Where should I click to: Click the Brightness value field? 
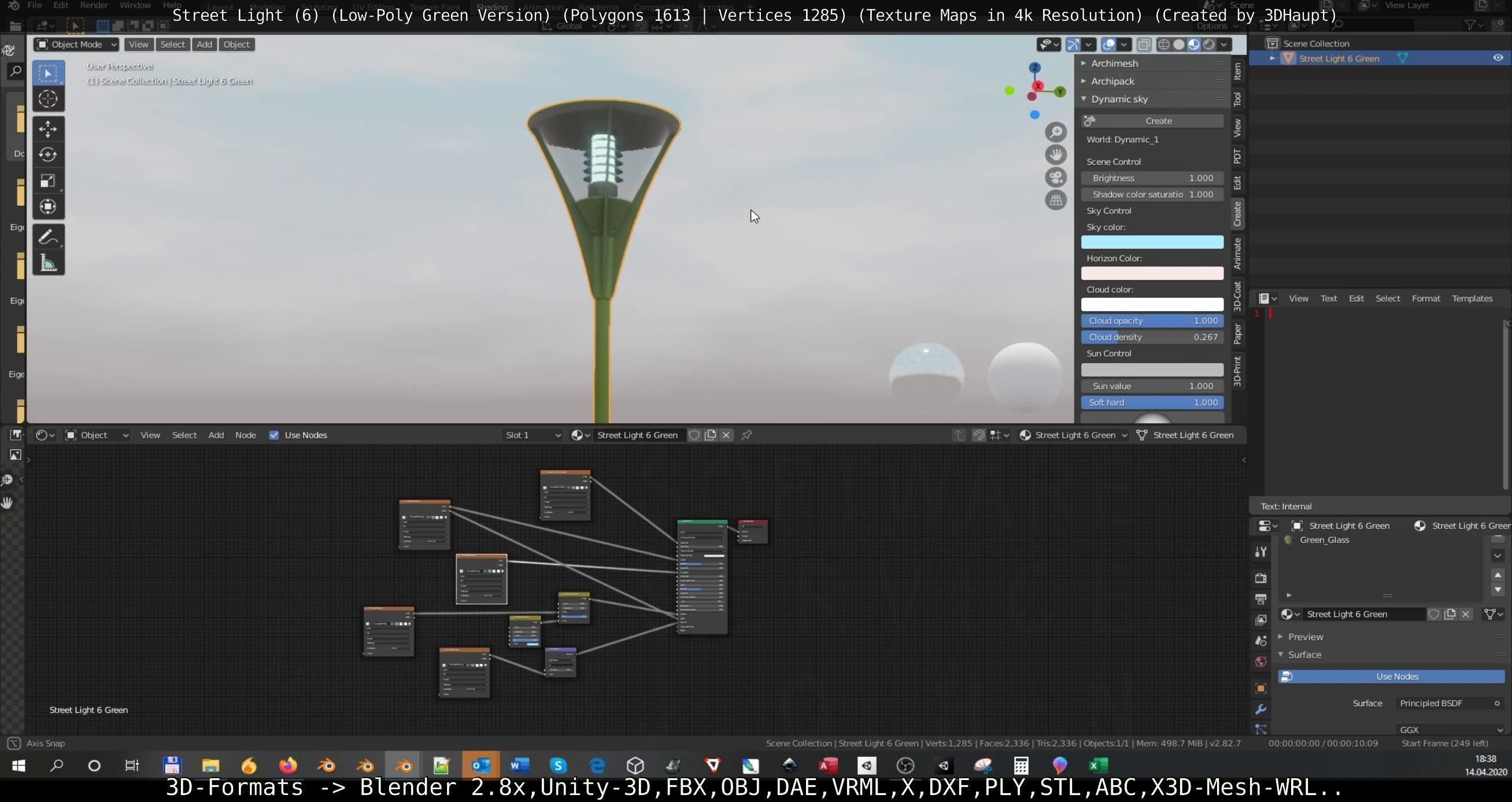coord(1152,178)
